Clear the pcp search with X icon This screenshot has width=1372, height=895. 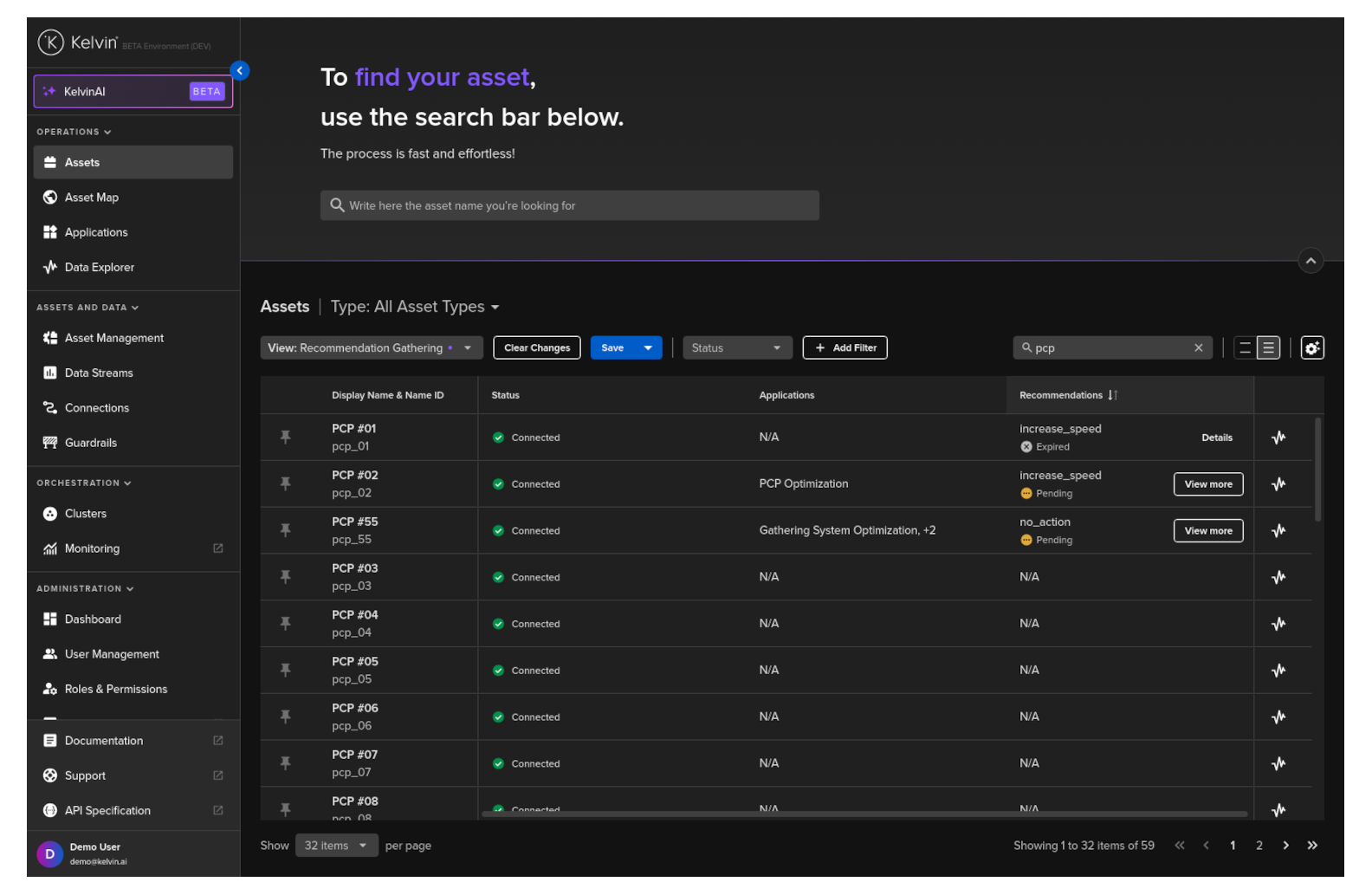1198,347
